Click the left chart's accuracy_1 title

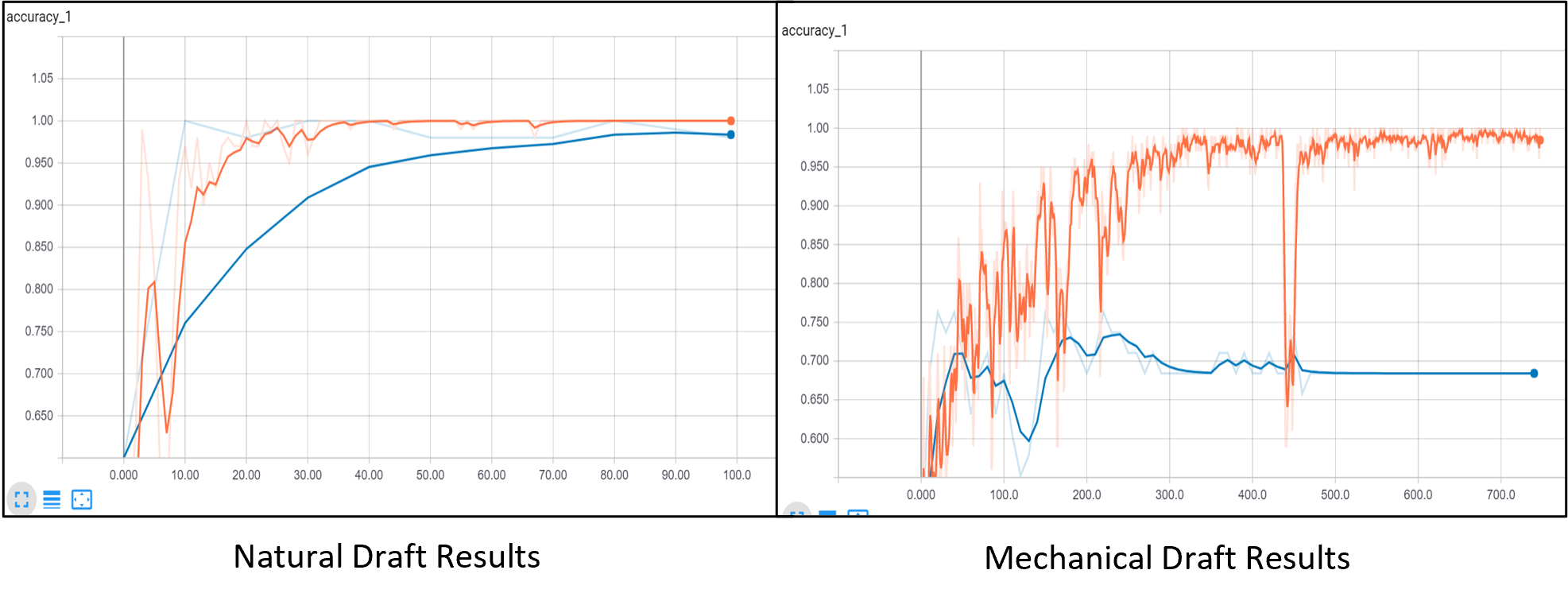[39, 17]
